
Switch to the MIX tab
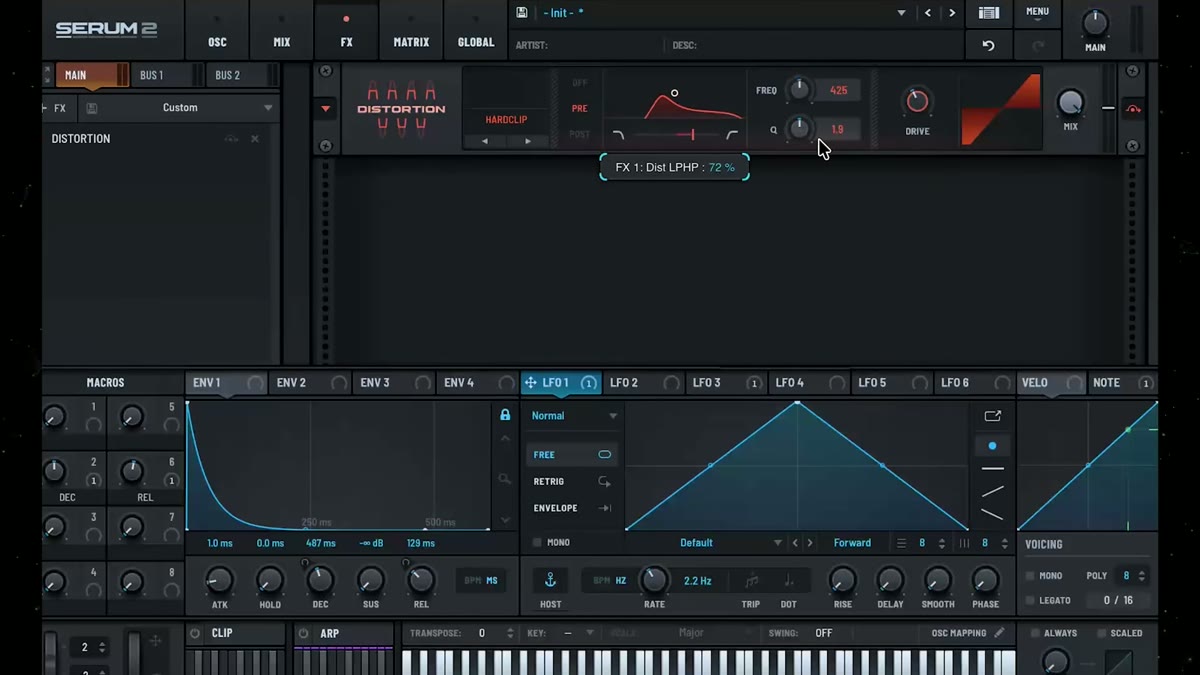pyautogui.click(x=282, y=31)
